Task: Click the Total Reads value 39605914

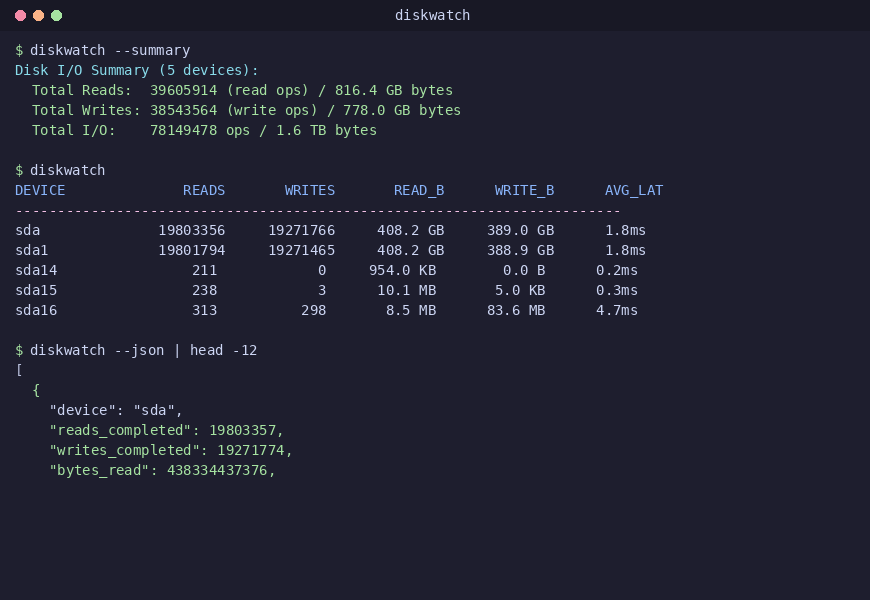Action: [x=183, y=90]
